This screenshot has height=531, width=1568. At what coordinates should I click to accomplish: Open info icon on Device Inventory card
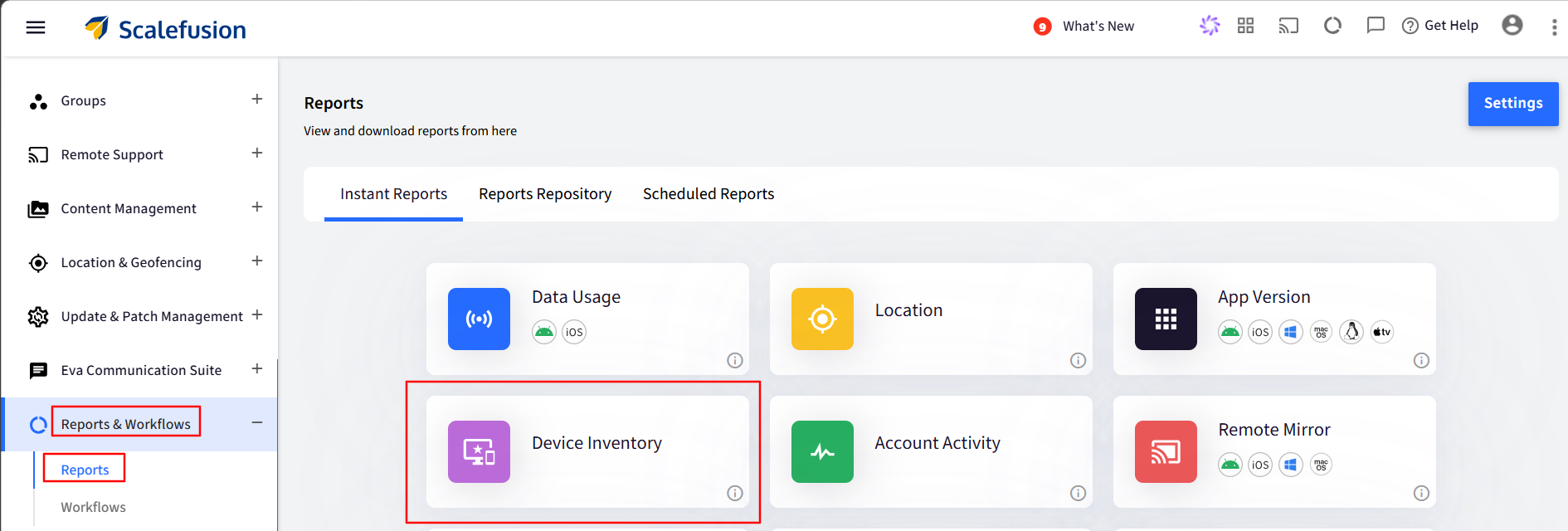(735, 493)
